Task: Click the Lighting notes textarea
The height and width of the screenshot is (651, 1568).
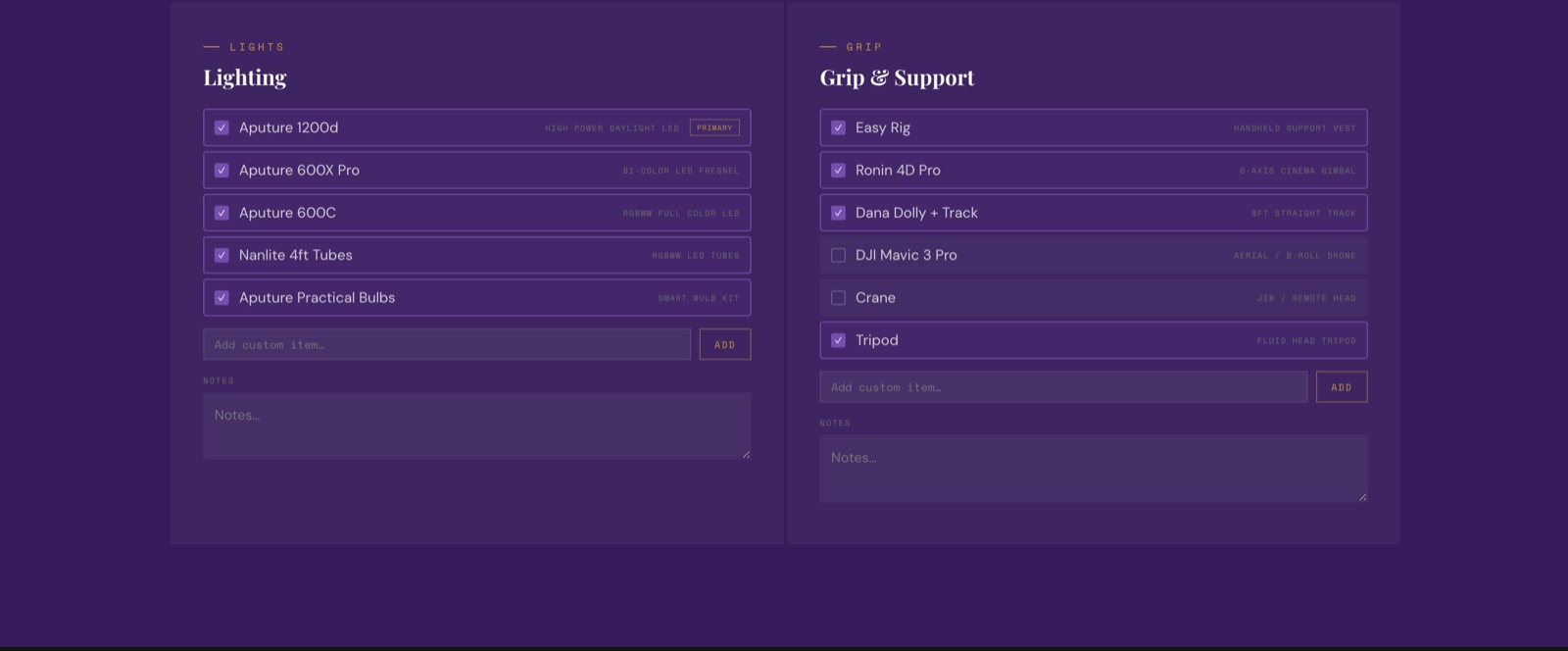Action: 476,426
